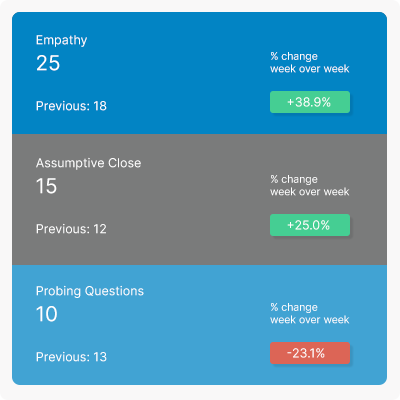Select the Probing Questions title
This screenshot has width=400, height=400.
(90, 291)
